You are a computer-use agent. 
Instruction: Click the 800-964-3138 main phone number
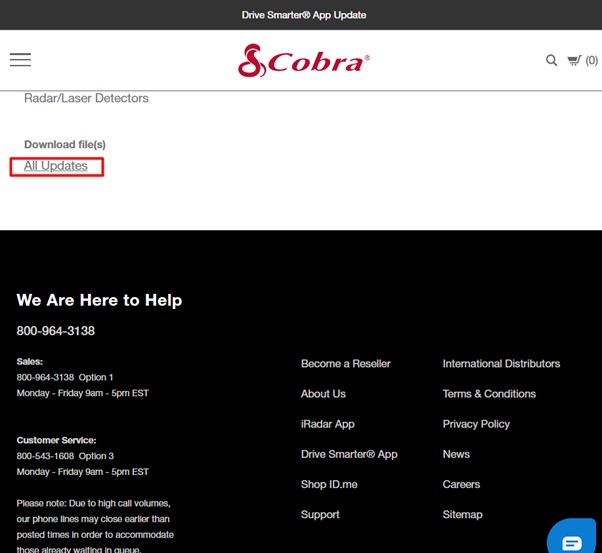tap(56, 331)
